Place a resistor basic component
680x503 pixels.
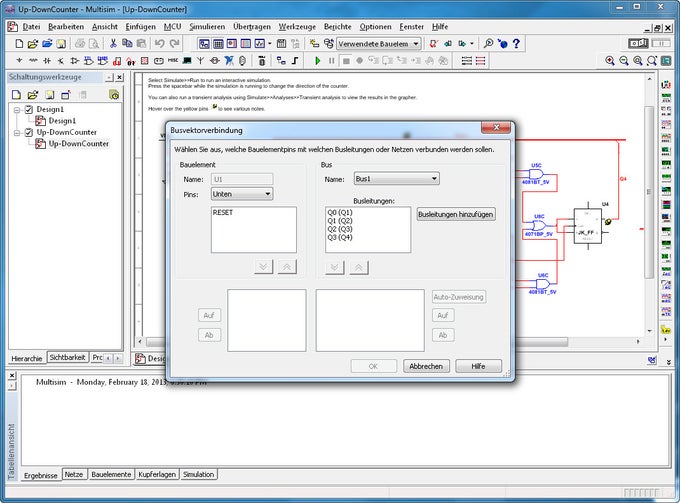click(33, 61)
